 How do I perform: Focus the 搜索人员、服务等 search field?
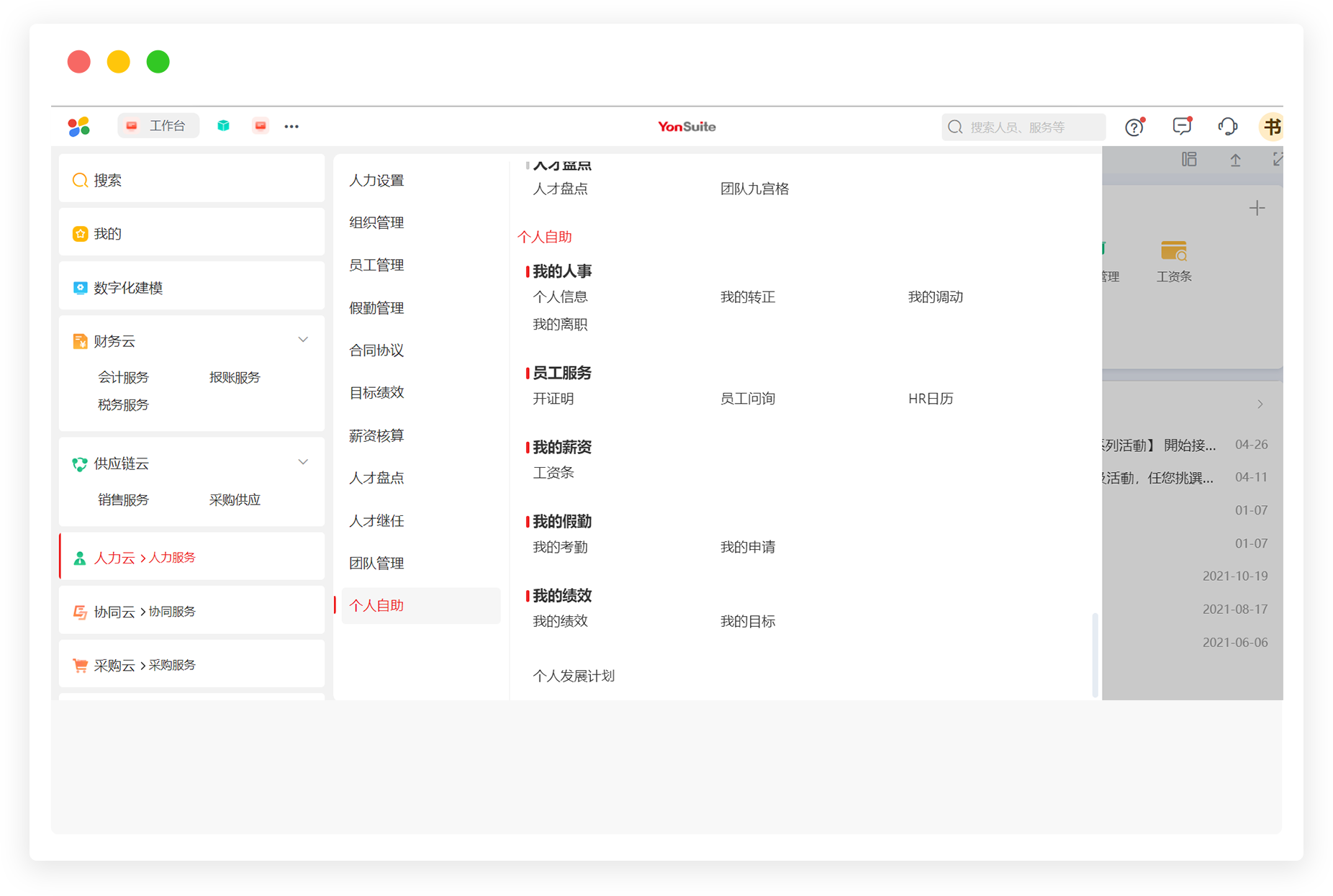coord(1023,127)
